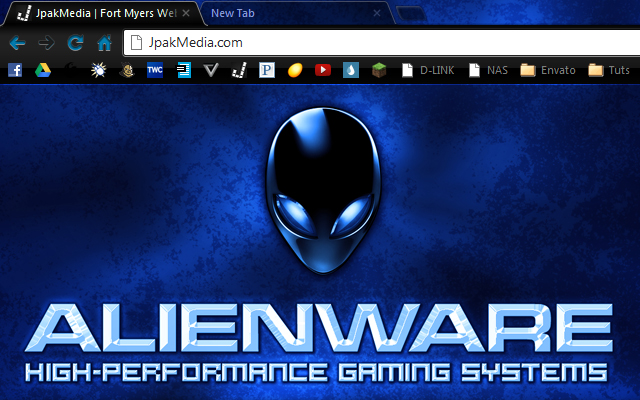Open the blue text-lines document bookmark

(x=183, y=70)
